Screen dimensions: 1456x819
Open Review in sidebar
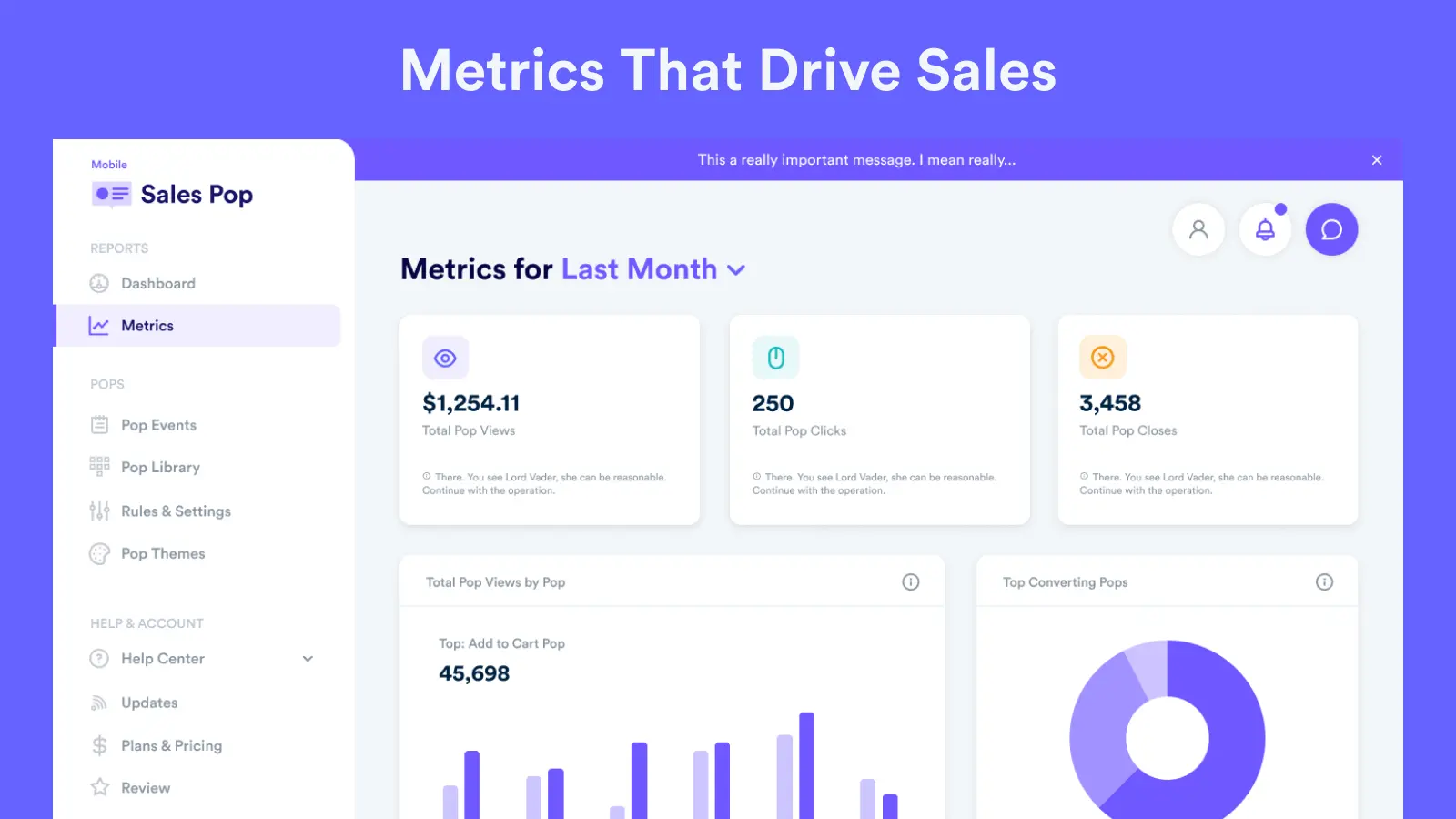pos(146,788)
